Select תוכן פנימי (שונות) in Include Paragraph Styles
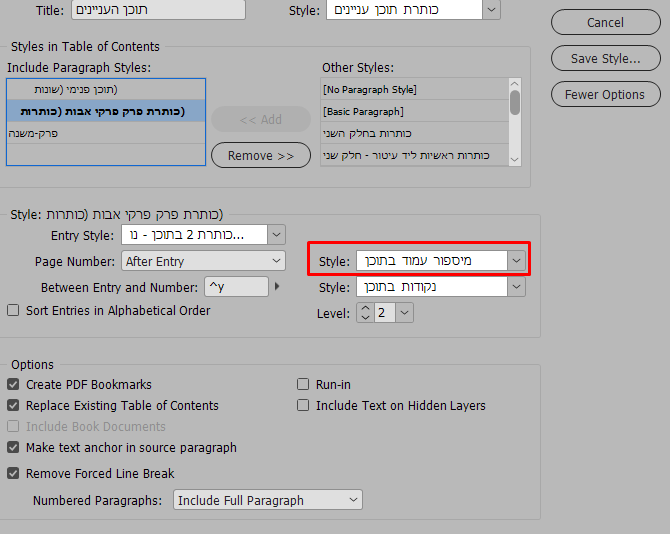The width and height of the screenshot is (670, 534). (106, 89)
